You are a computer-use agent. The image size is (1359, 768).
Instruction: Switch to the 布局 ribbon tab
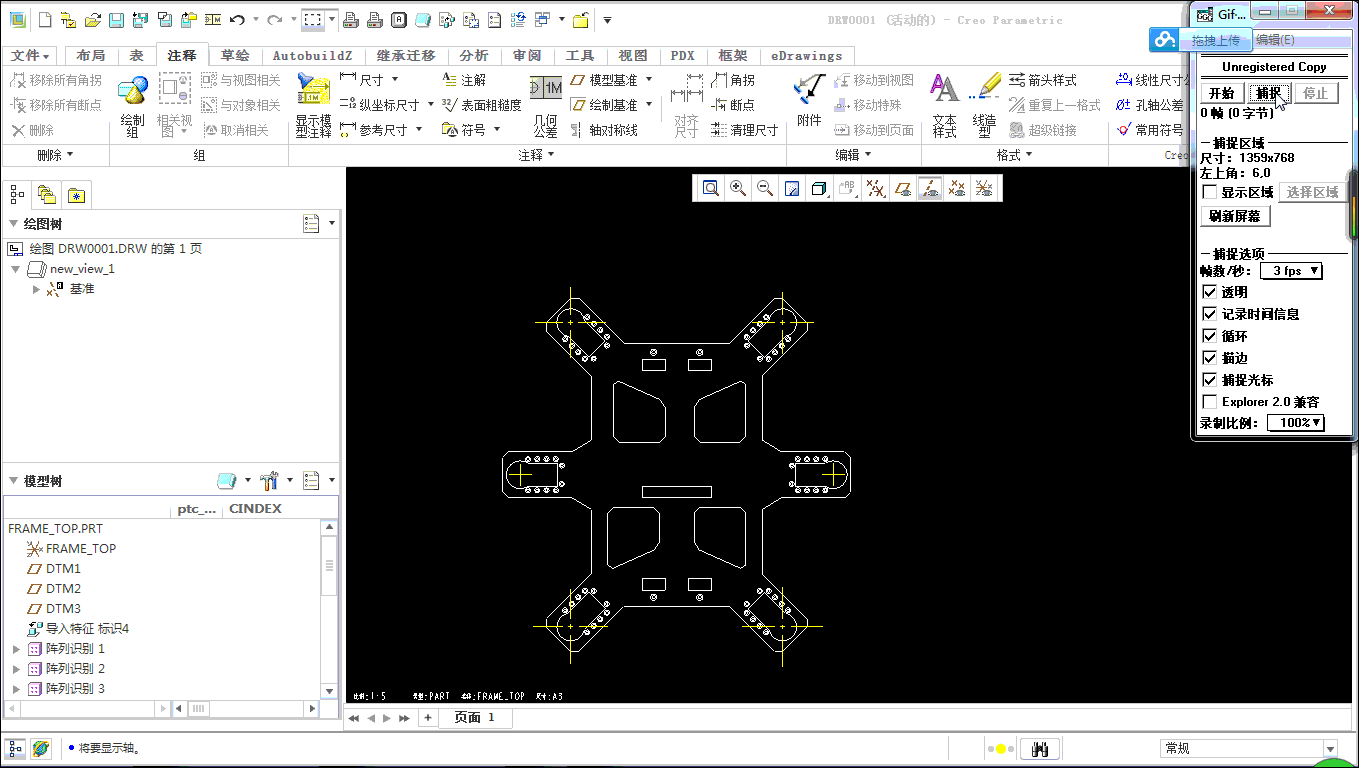tap(91, 55)
